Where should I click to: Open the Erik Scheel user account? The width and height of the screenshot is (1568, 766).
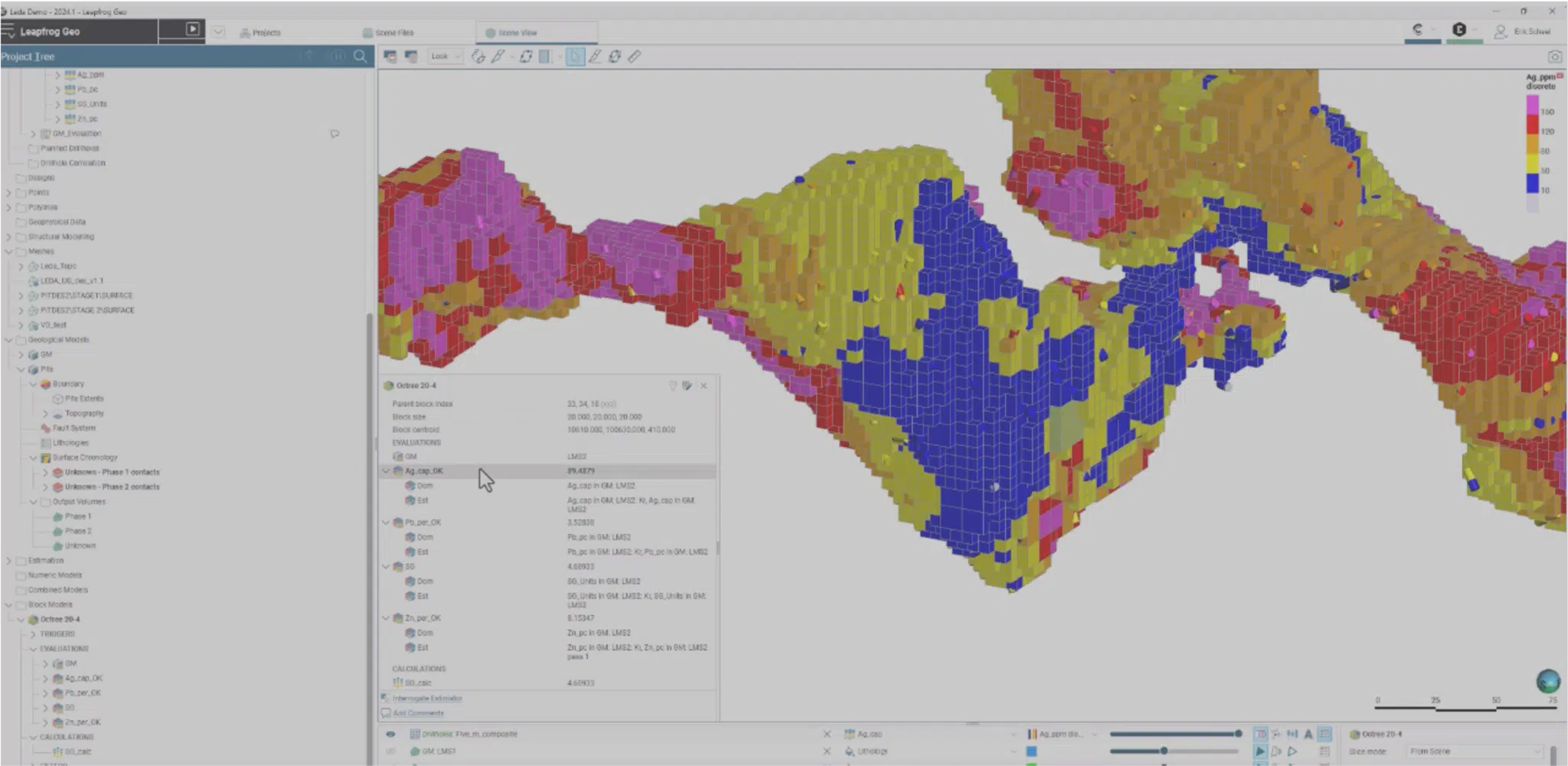(1524, 31)
